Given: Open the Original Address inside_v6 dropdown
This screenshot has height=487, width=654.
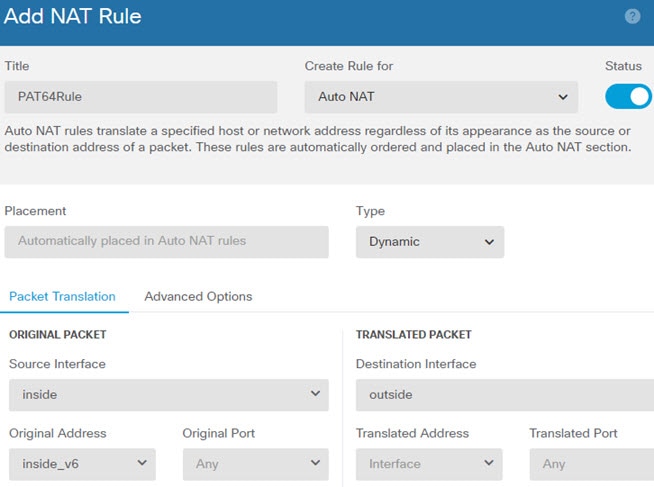Looking at the screenshot, I should pos(82,464).
